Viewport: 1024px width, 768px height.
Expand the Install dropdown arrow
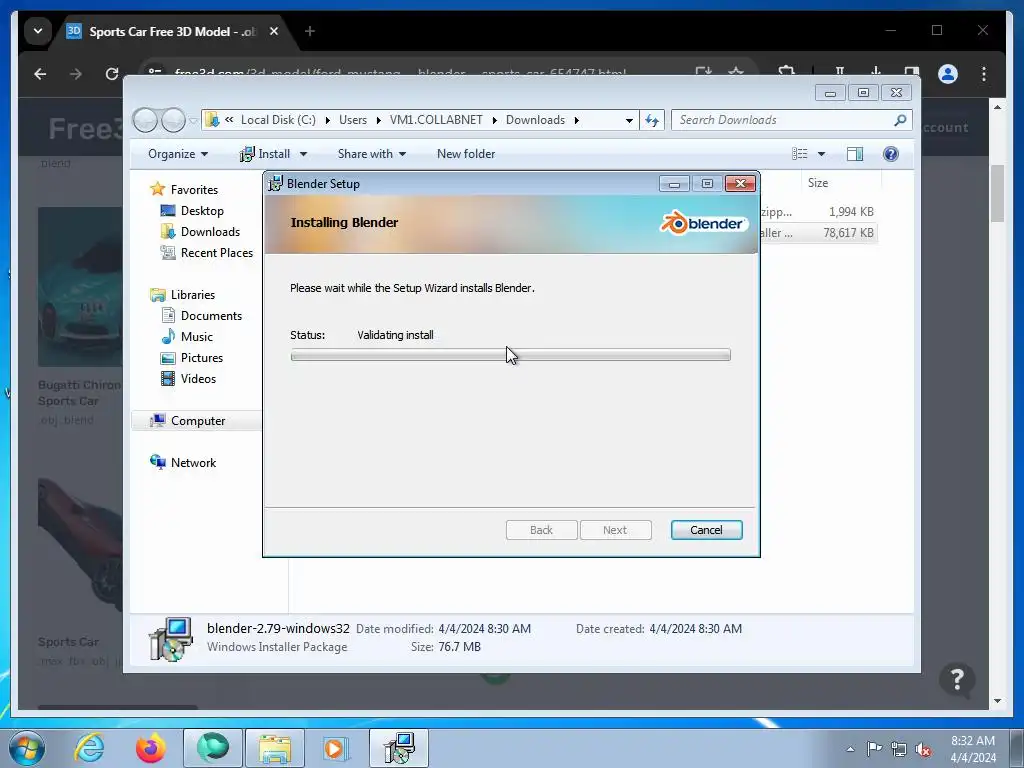[303, 154]
